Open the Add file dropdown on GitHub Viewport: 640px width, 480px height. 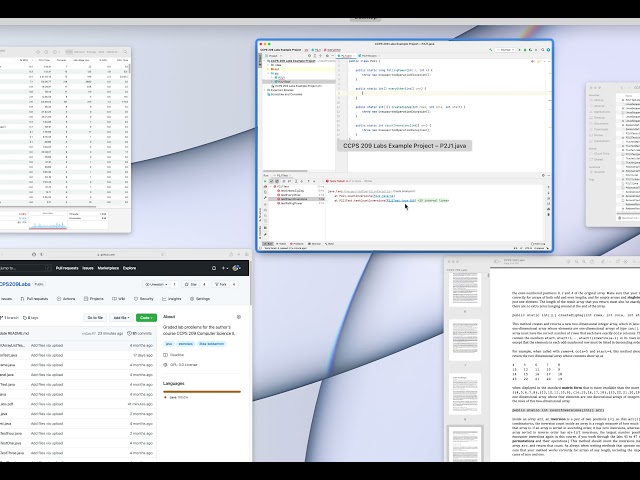click(121, 318)
